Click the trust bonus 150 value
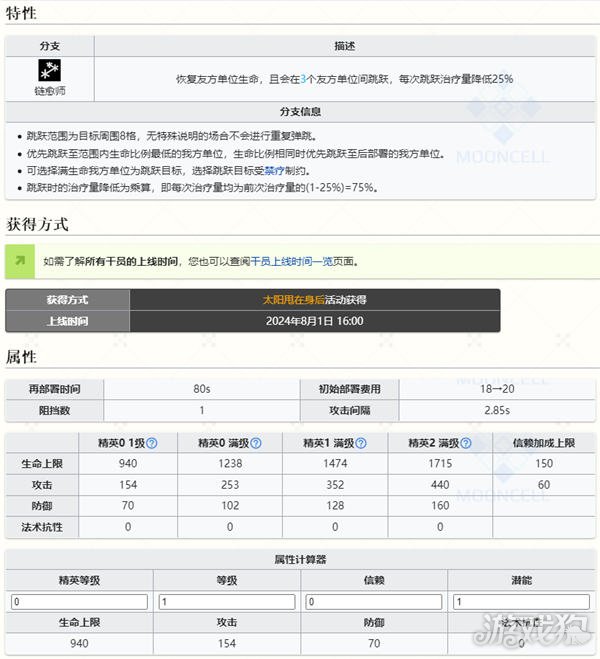 (544, 464)
